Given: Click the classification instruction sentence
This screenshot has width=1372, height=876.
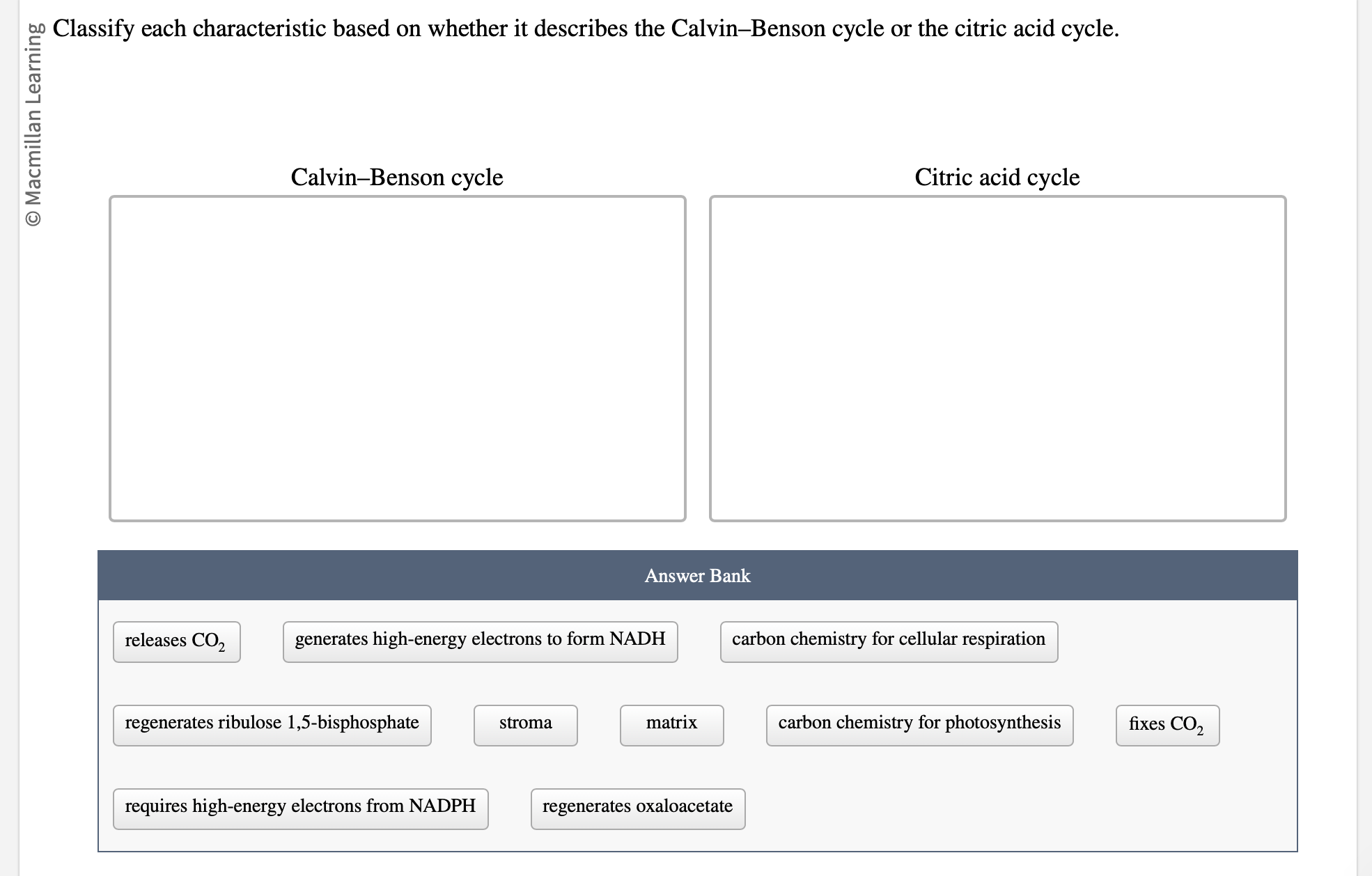Looking at the screenshot, I should click(585, 29).
